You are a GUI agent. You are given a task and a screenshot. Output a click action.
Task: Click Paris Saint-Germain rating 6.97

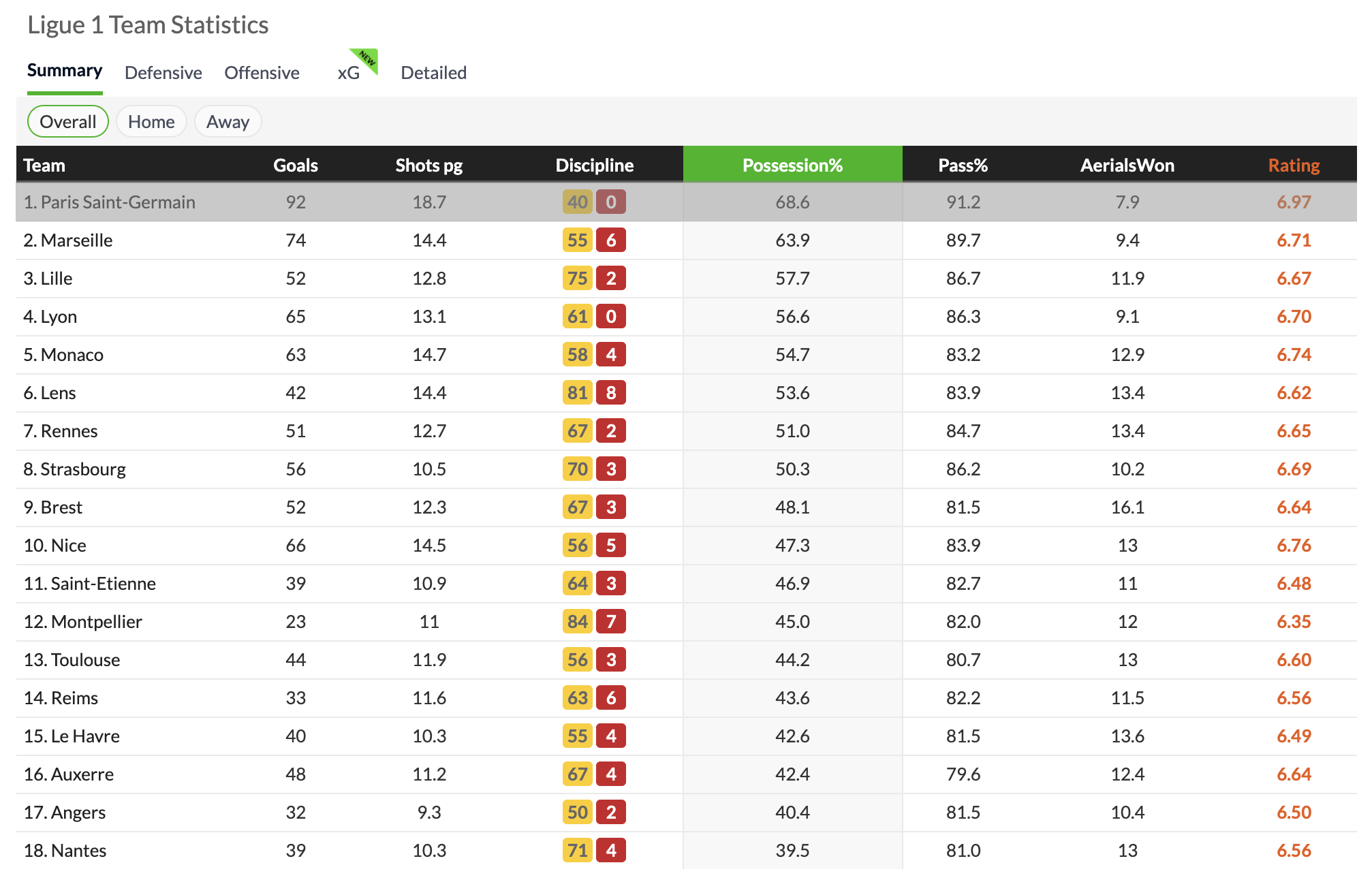(x=1294, y=202)
